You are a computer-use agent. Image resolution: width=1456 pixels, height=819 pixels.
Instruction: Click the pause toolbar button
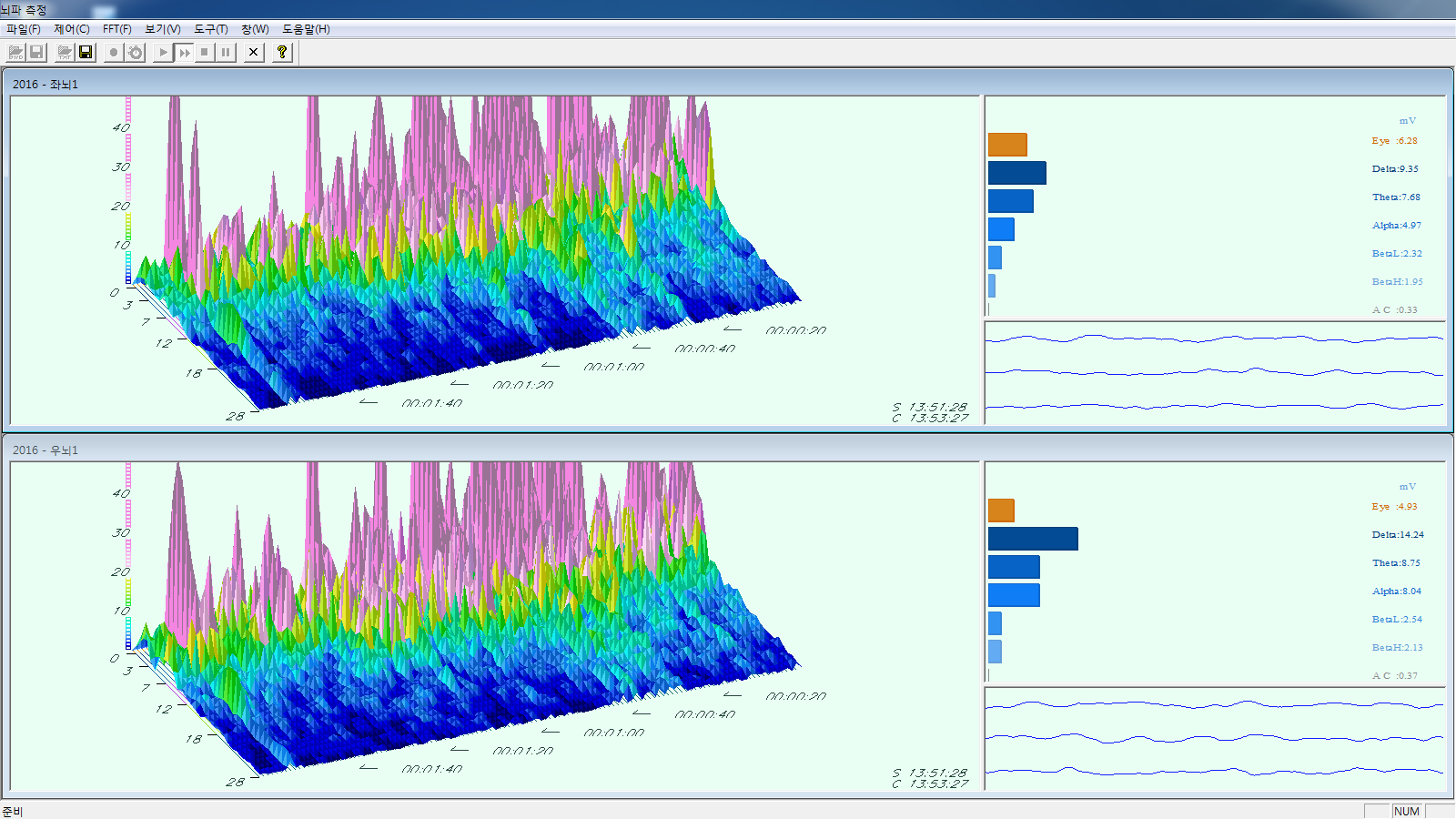pos(226,53)
